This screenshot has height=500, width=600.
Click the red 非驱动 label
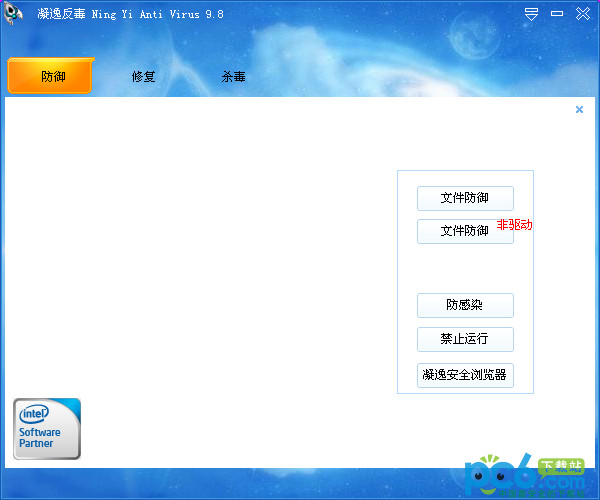click(x=514, y=225)
